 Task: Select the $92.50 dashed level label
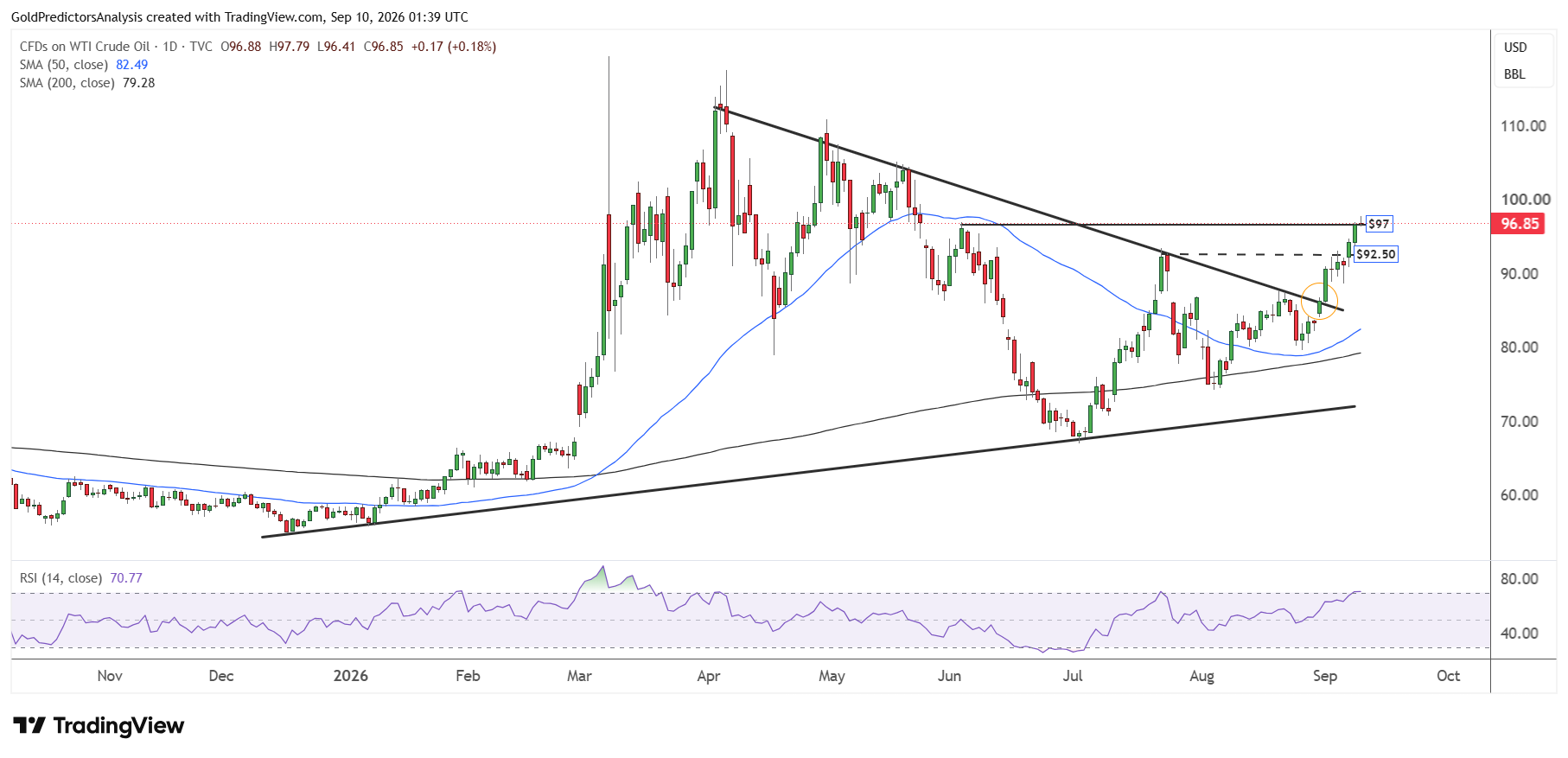click(1375, 254)
